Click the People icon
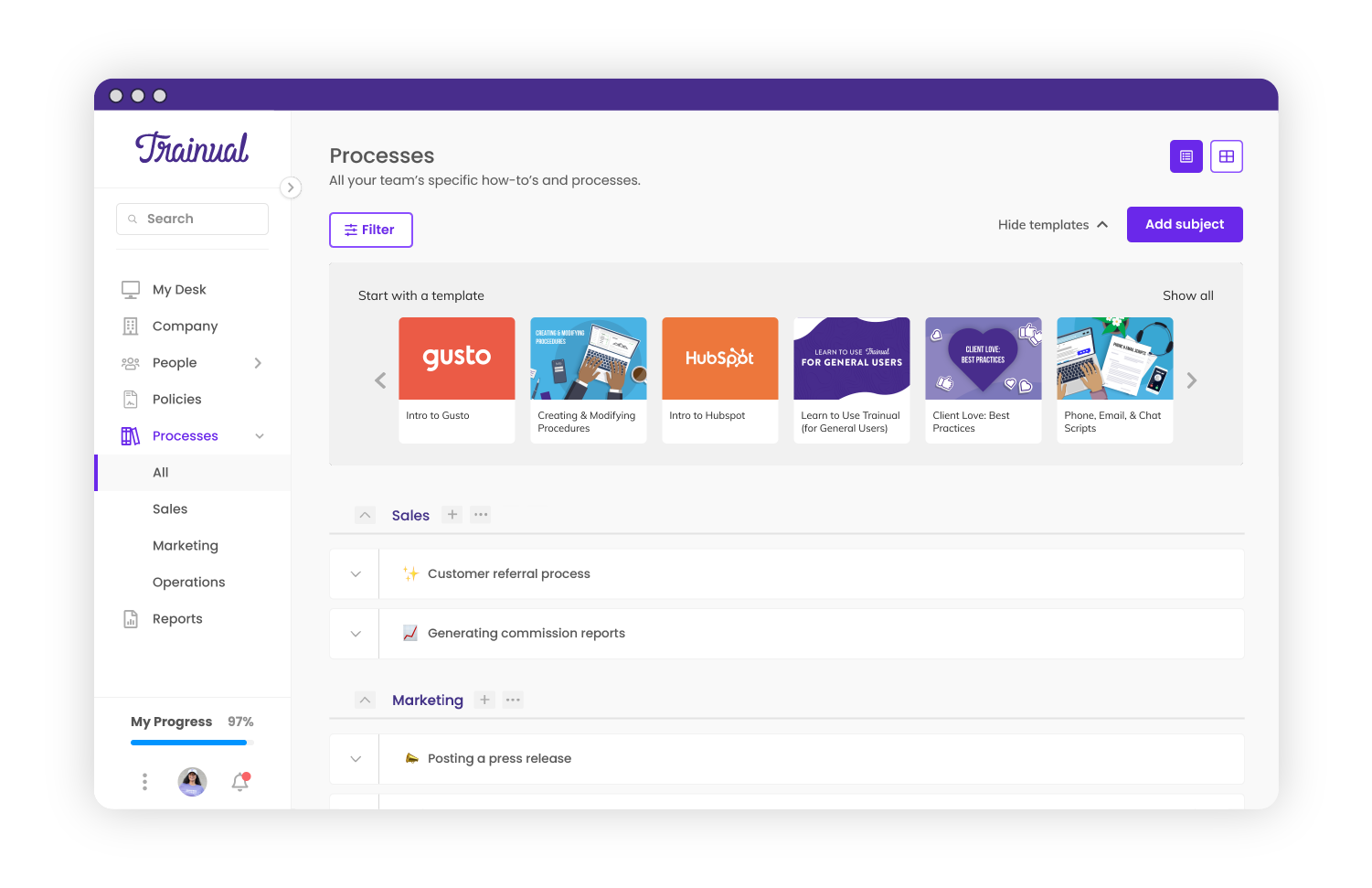 coord(131,362)
